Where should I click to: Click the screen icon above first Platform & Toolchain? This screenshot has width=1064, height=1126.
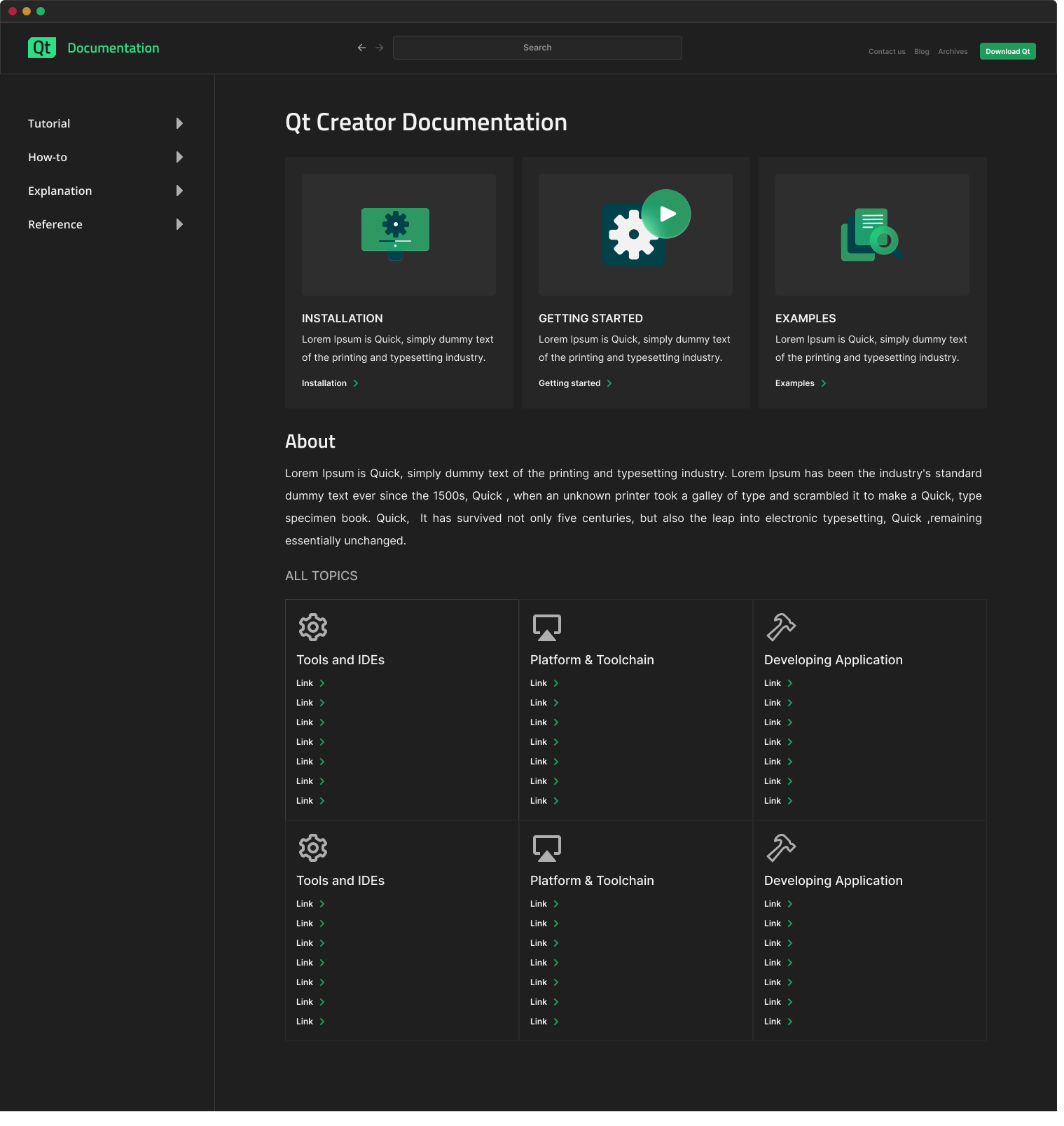pos(547,628)
